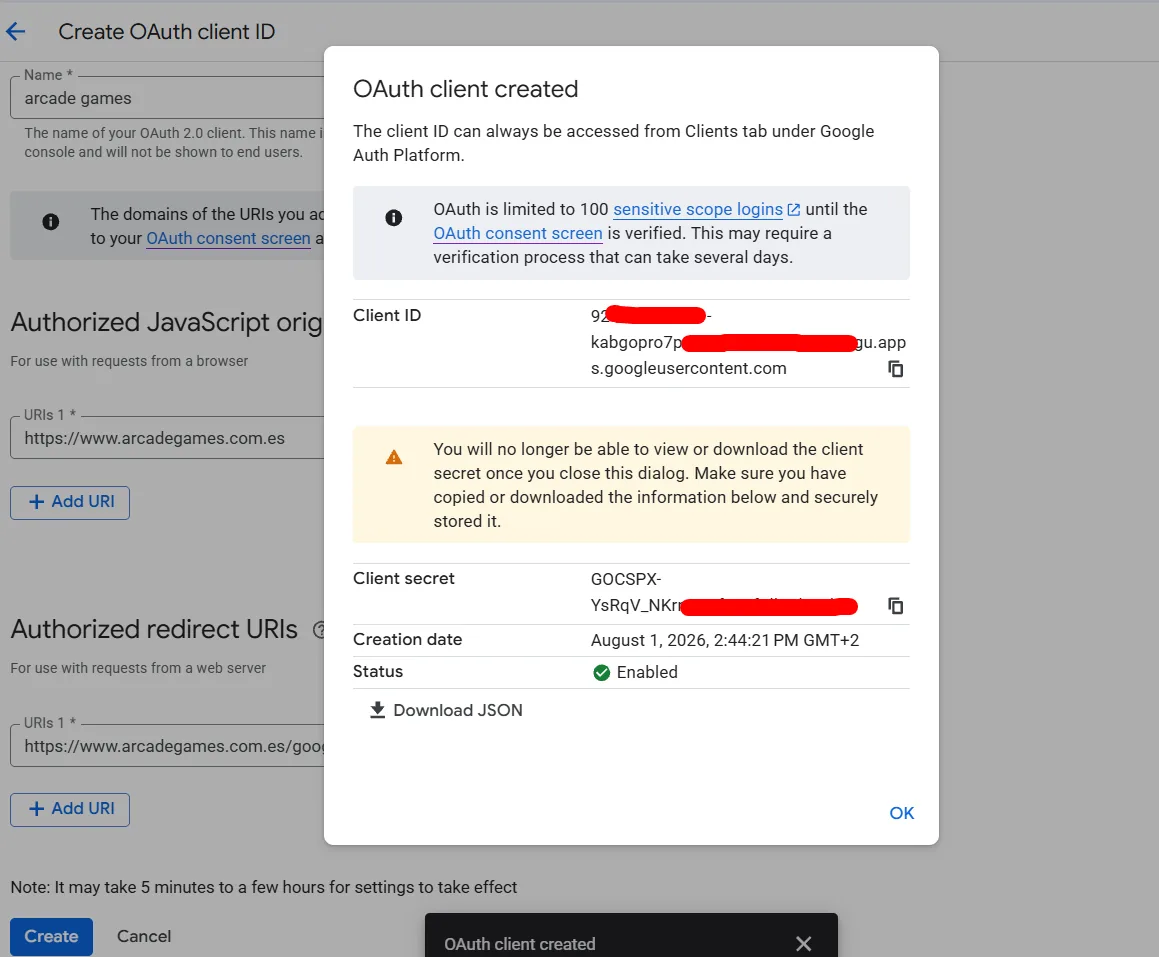Click the info icon in the background domains notice
Screen dimensions: 1159x957
coord(50,222)
